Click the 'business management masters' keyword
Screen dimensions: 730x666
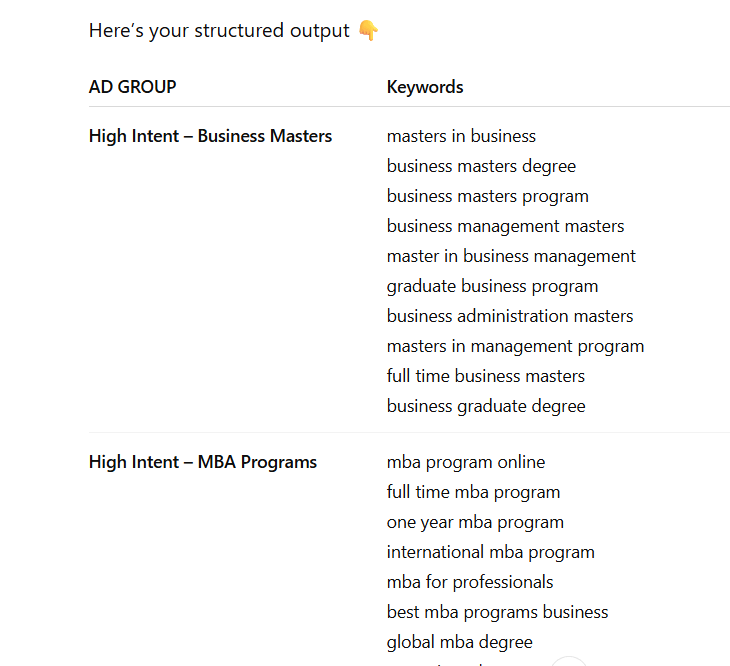coord(505,226)
